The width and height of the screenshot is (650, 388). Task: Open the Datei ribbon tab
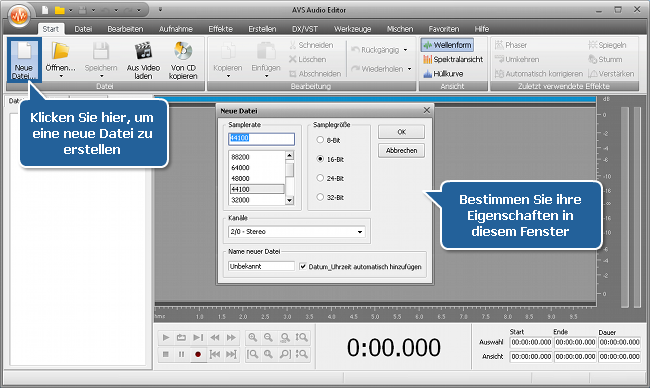click(83, 29)
